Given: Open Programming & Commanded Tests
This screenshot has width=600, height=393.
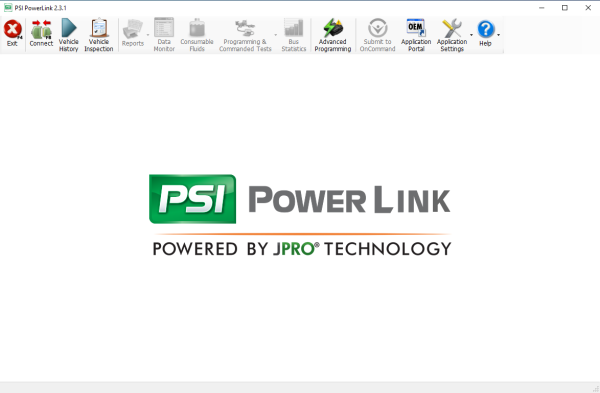Looking at the screenshot, I should click(245, 35).
